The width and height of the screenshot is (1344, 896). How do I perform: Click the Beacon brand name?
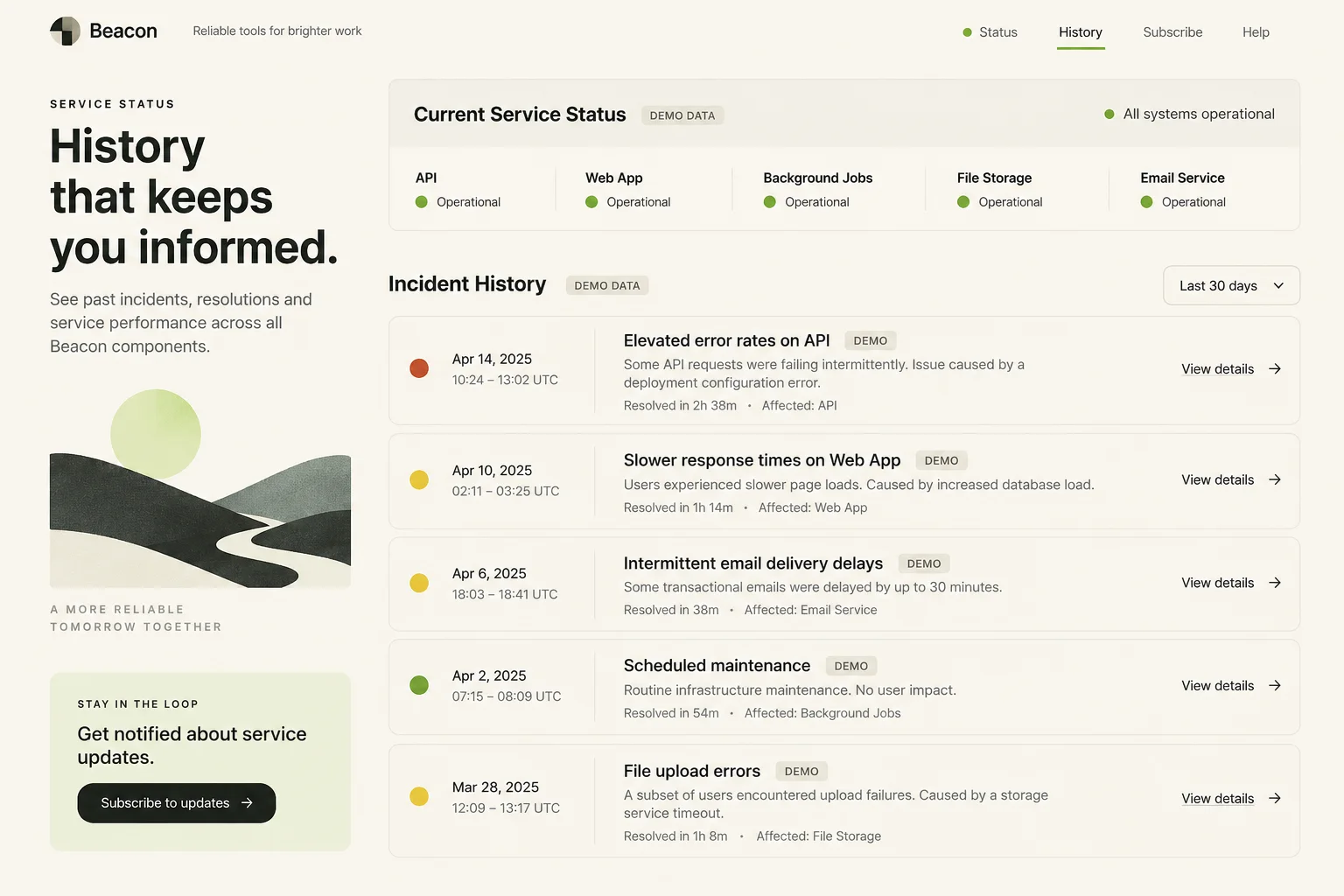tap(123, 31)
